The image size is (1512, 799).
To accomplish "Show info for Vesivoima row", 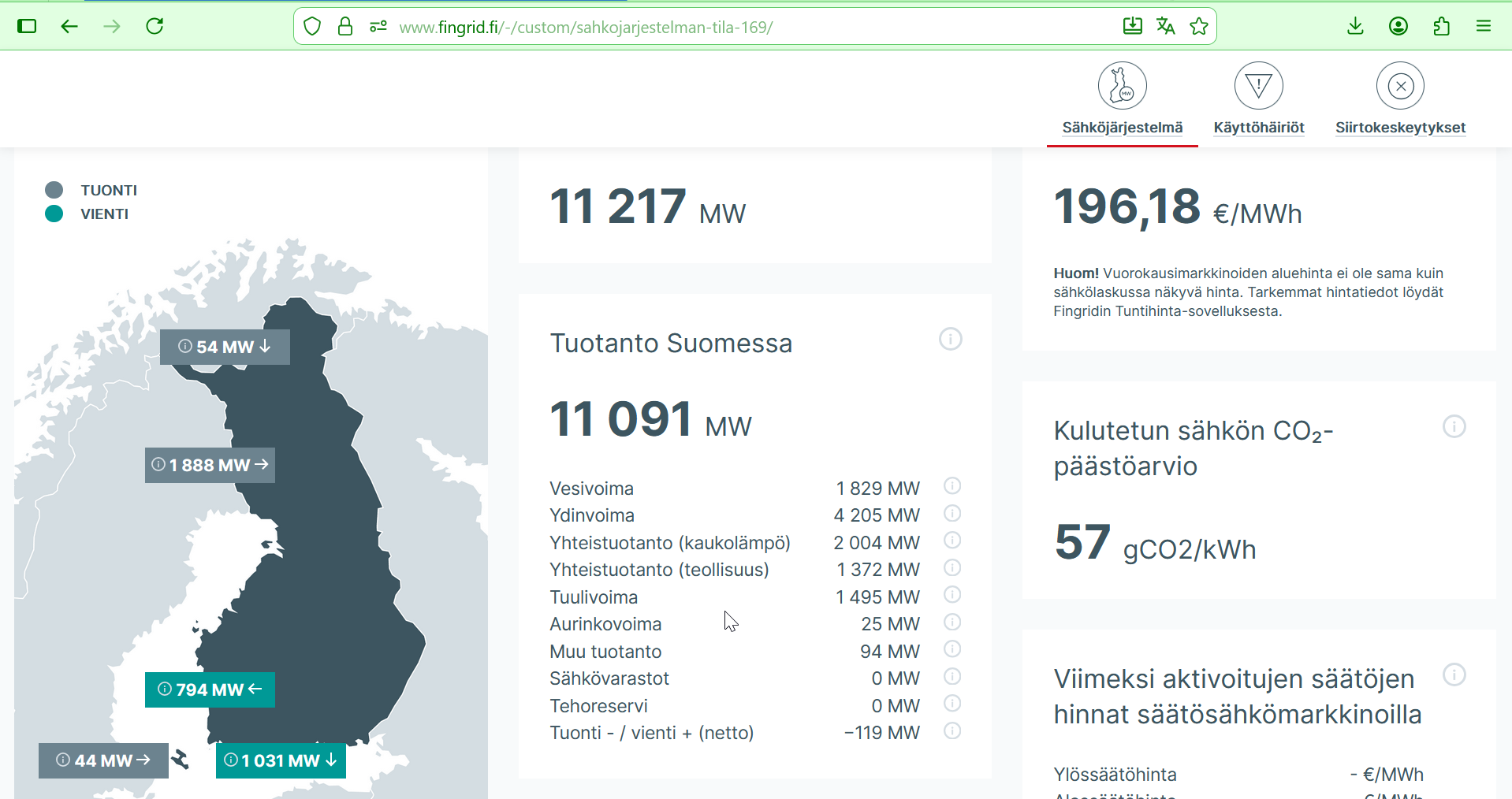I will tap(952, 486).
